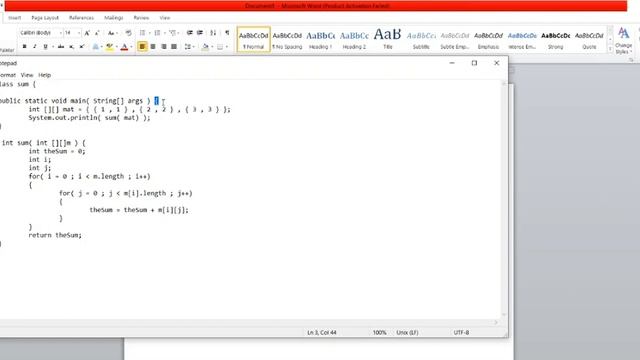
Task: Click the Justify alignment icon
Action: 174,47
